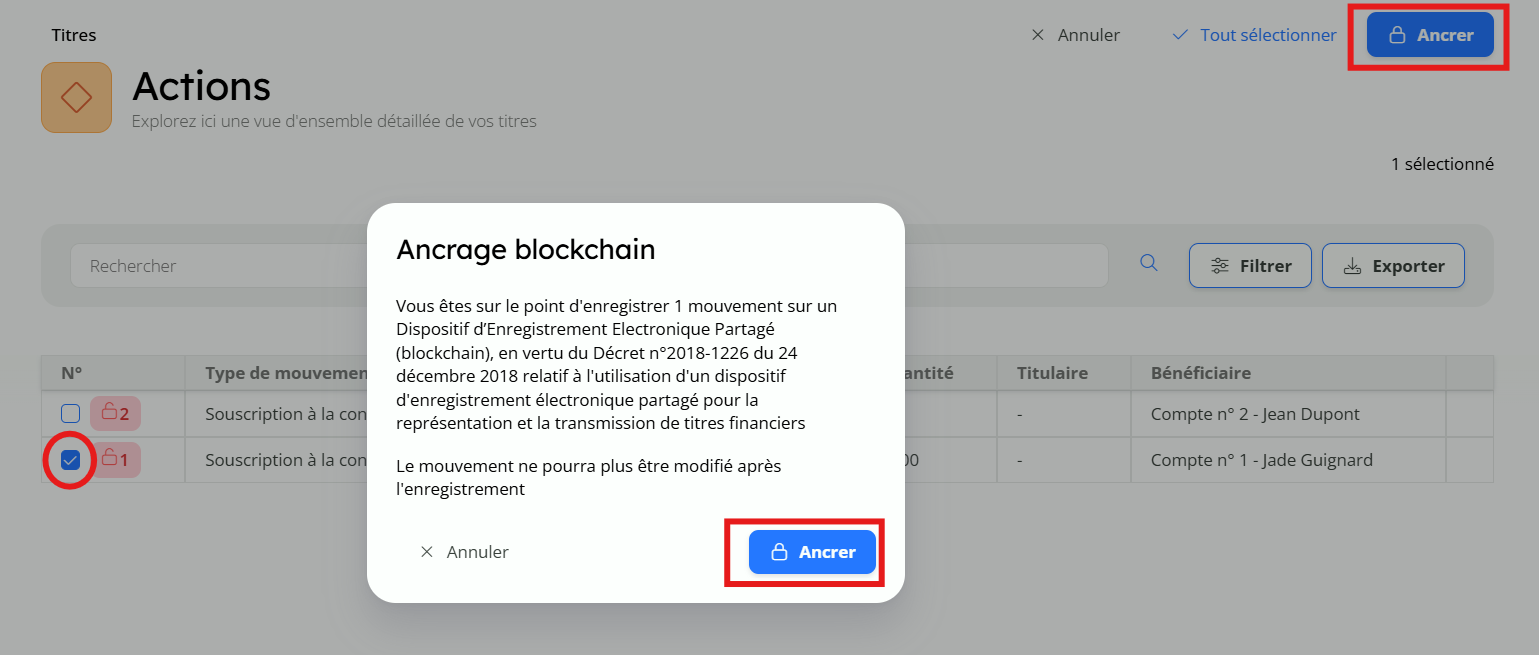Uncheck the checkbox for movement n° 1
Screen dimensions: 1539x655
[70, 460]
